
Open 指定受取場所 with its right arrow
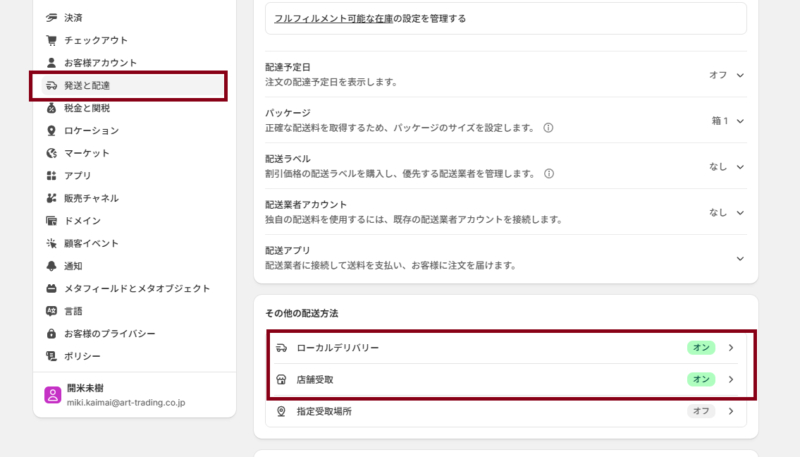[731, 411]
